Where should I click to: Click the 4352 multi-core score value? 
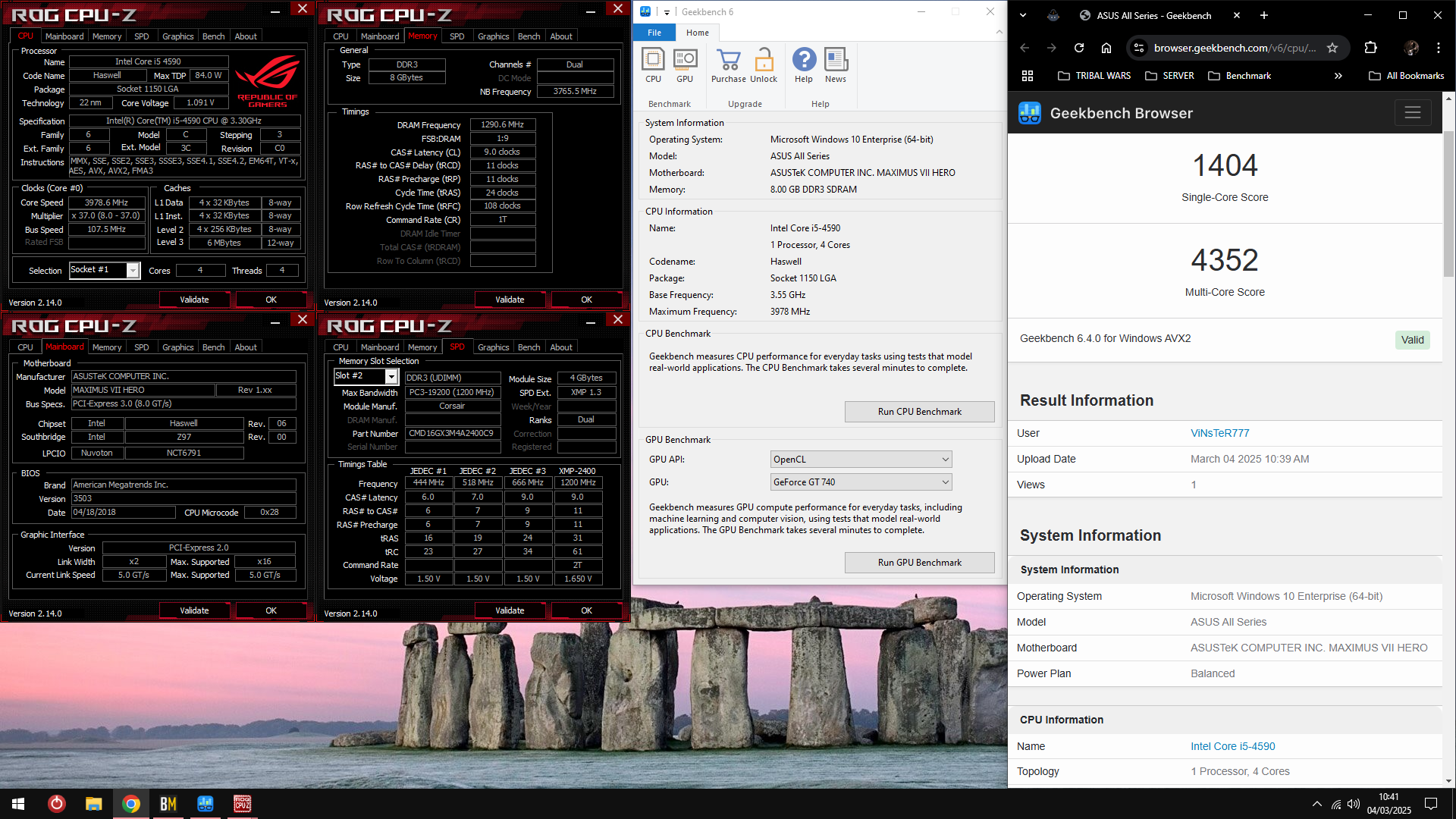tap(1225, 260)
